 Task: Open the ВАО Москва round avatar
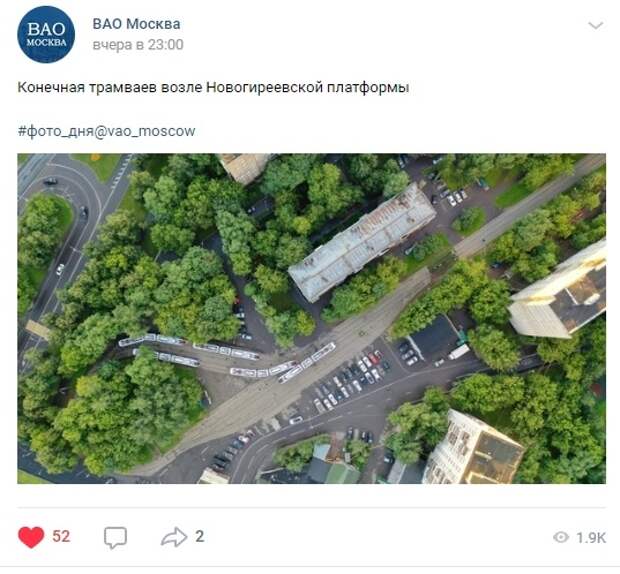(x=46, y=34)
